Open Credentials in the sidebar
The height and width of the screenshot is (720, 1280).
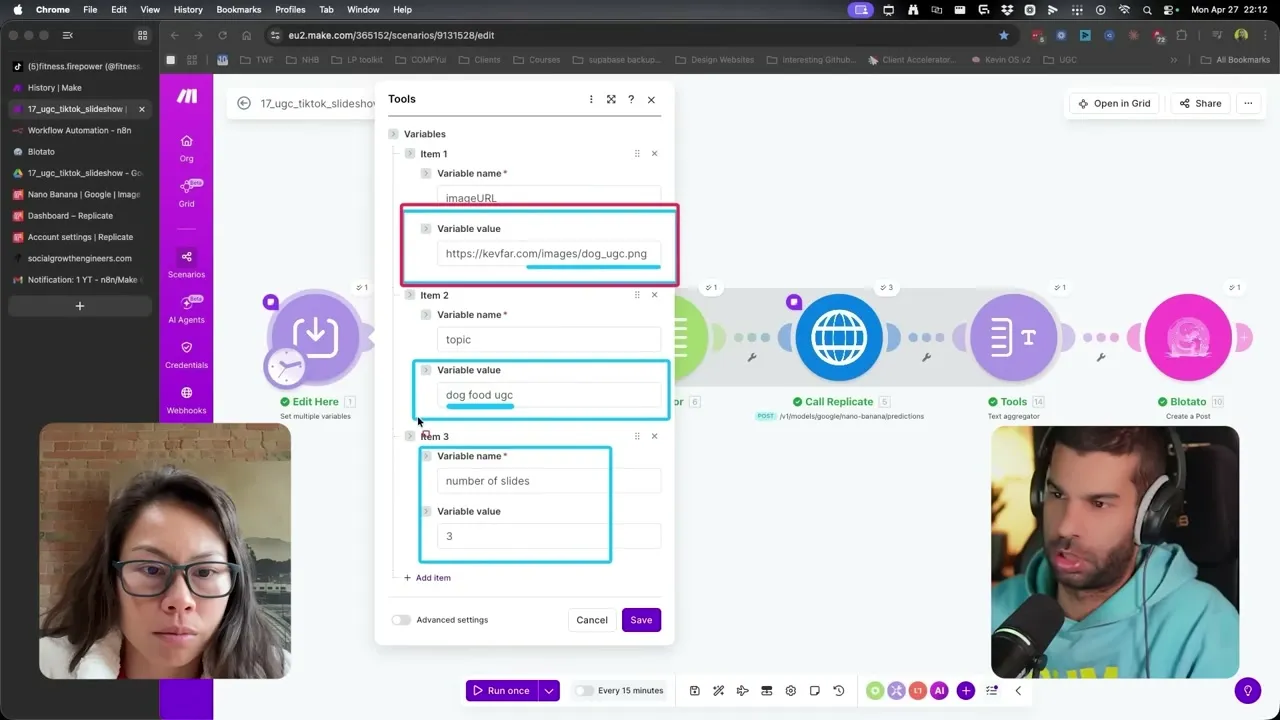coord(186,354)
